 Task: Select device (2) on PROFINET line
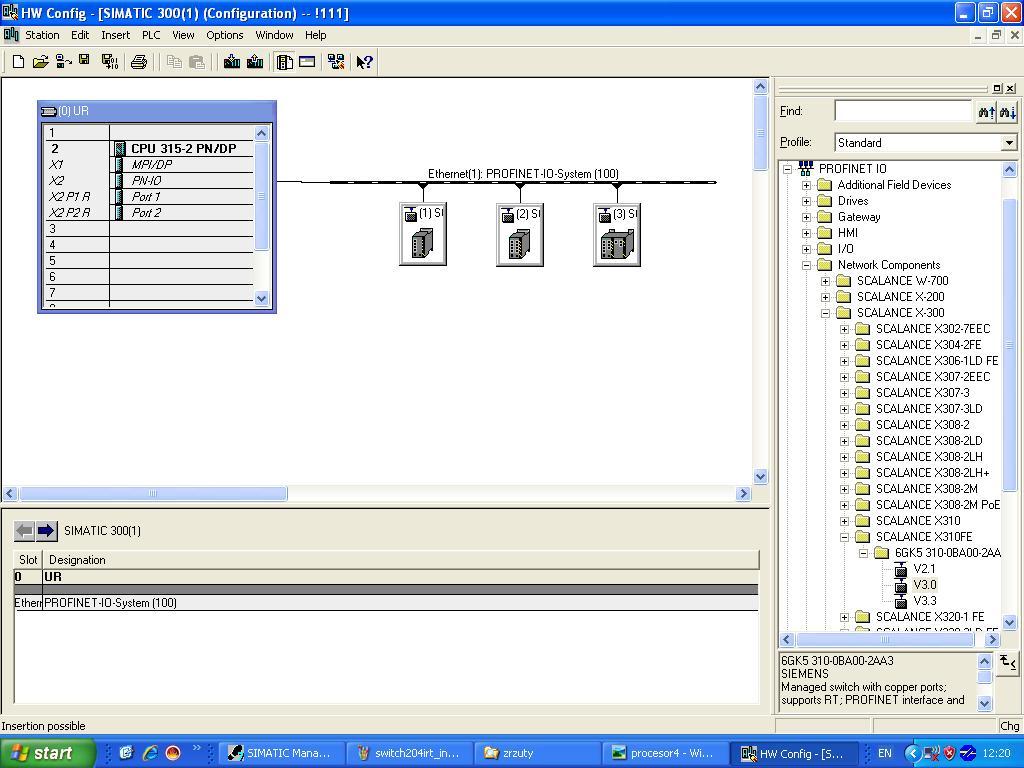pyautogui.click(x=520, y=234)
